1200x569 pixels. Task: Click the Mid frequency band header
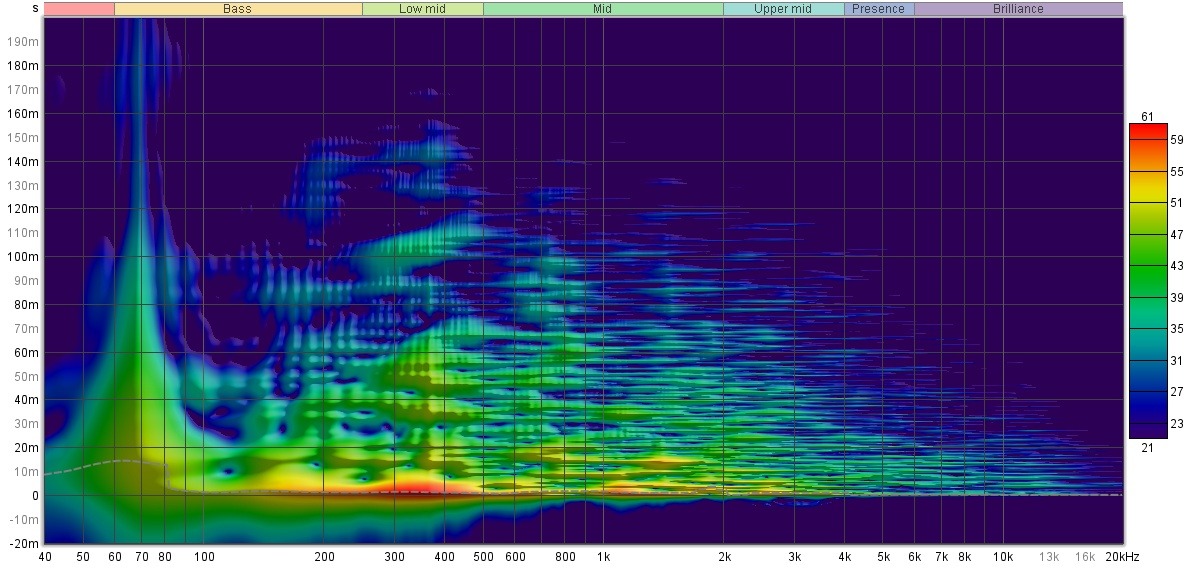(x=603, y=9)
